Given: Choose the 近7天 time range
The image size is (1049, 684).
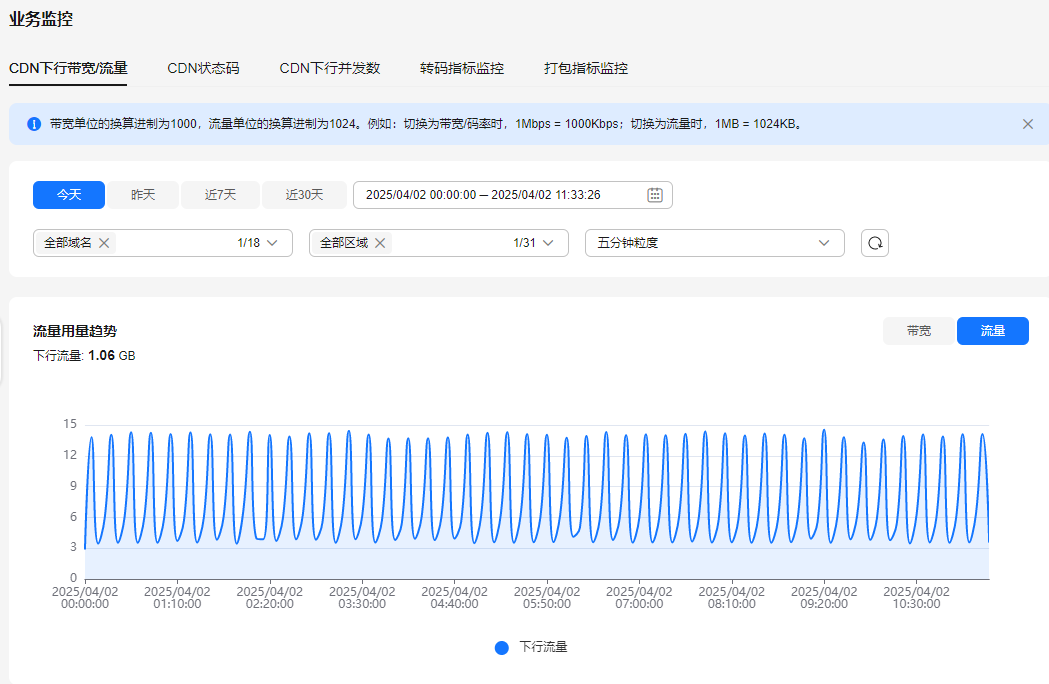Looking at the screenshot, I should [221, 195].
